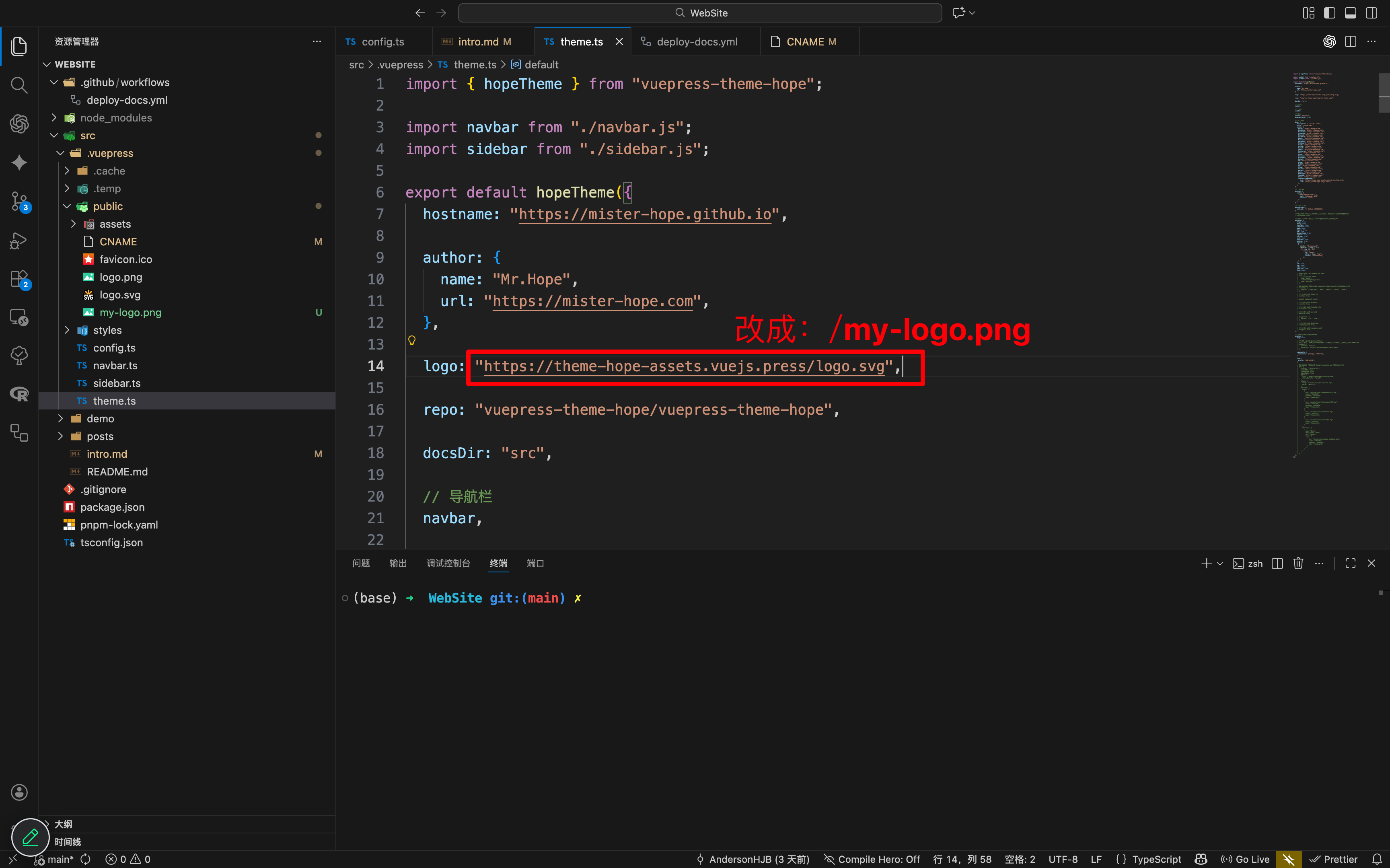Open the Search view in activity bar
Viewport: 1390px width, 868px height.
19,85
